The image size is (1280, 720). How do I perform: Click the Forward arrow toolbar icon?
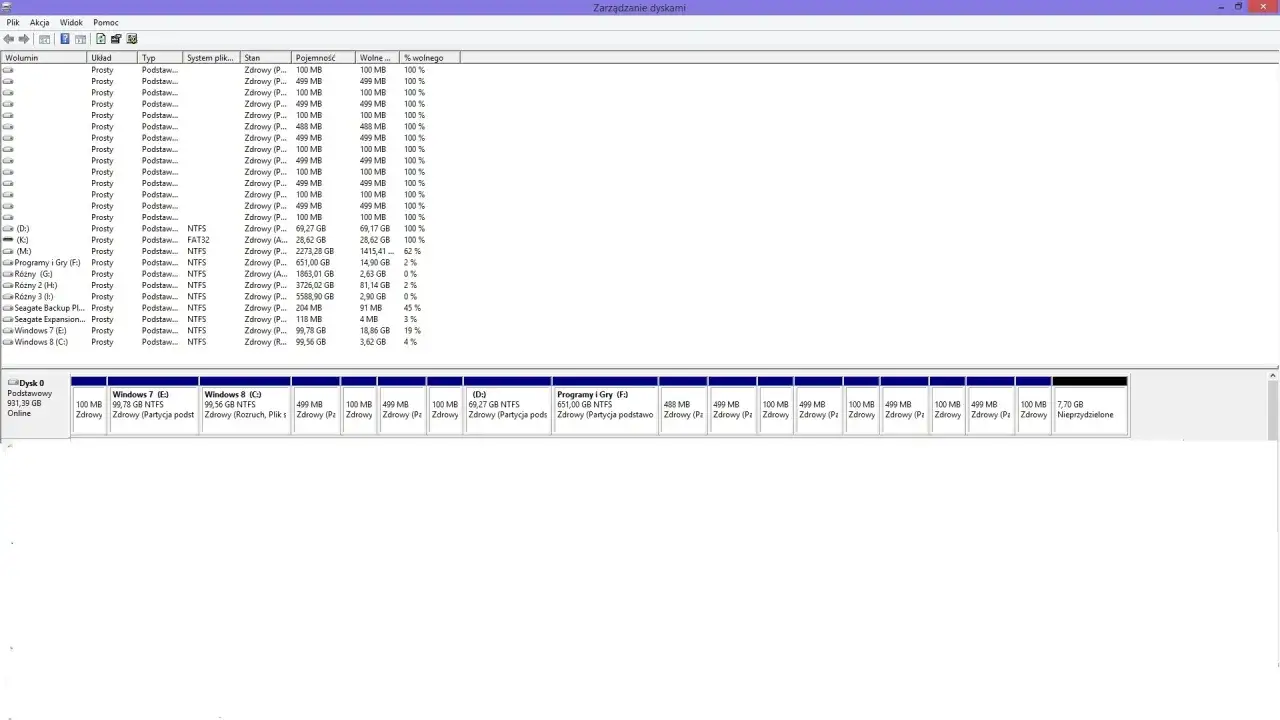click(x=24, y=39)
